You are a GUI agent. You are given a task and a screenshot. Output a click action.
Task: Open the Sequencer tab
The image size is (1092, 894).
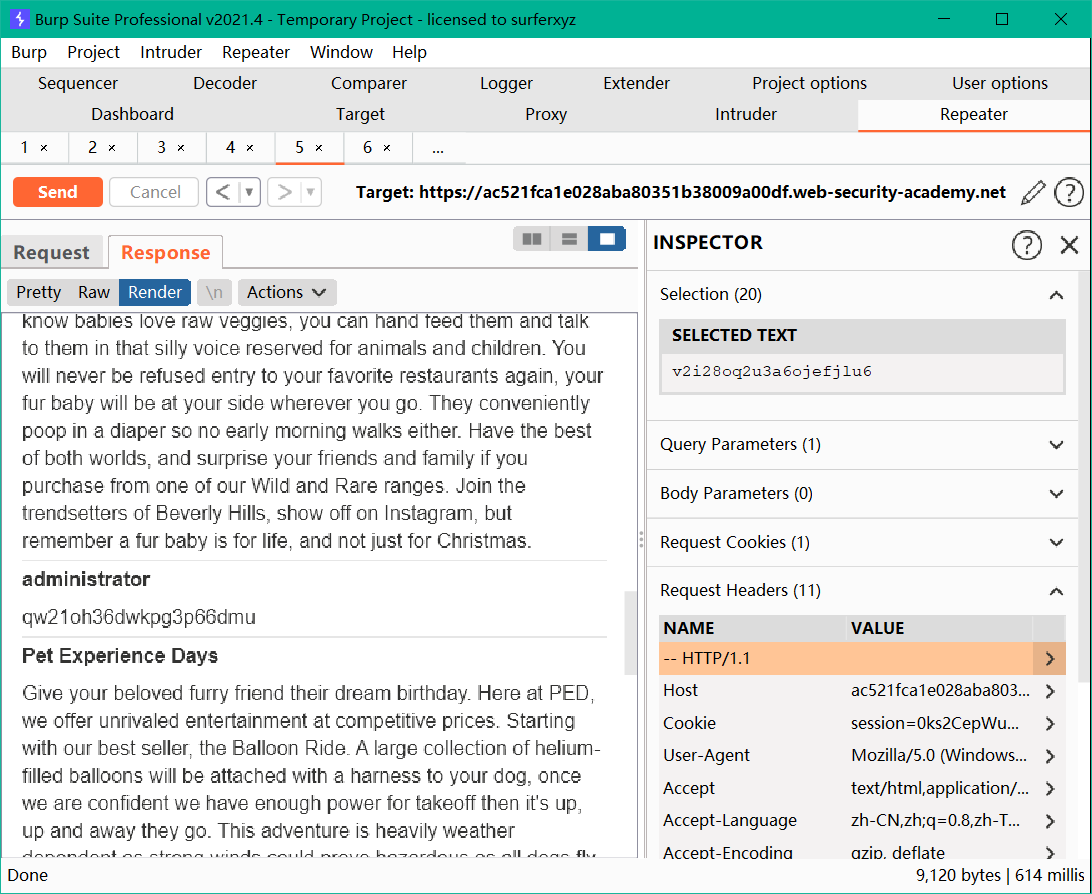coord(78,84)
